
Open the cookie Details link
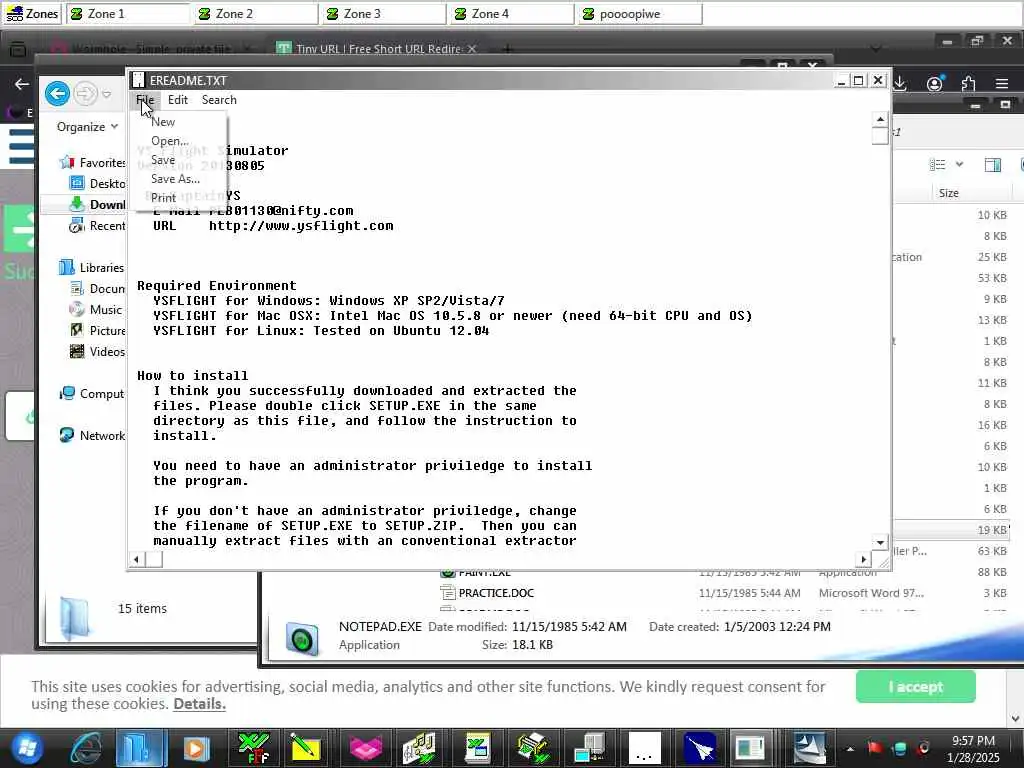tap(199, 704)
